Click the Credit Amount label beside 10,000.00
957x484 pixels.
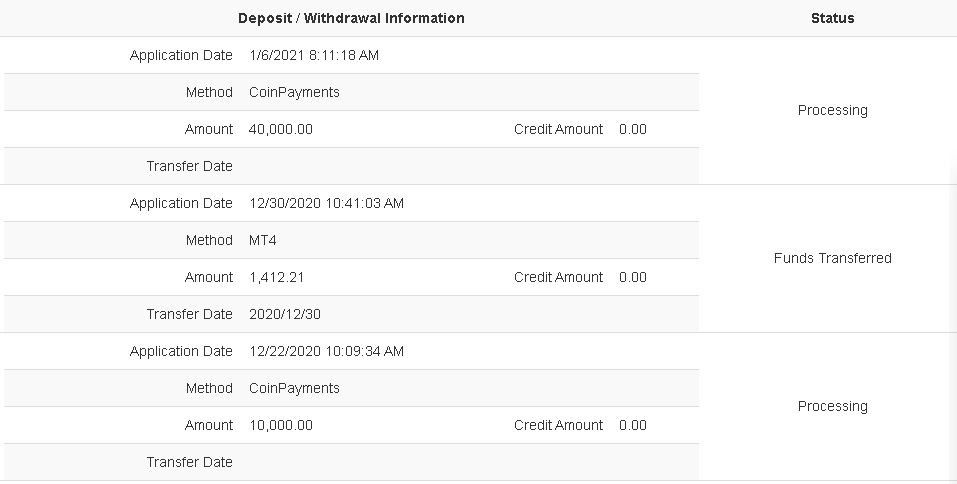pyautogui.click(x=558, y=425)
